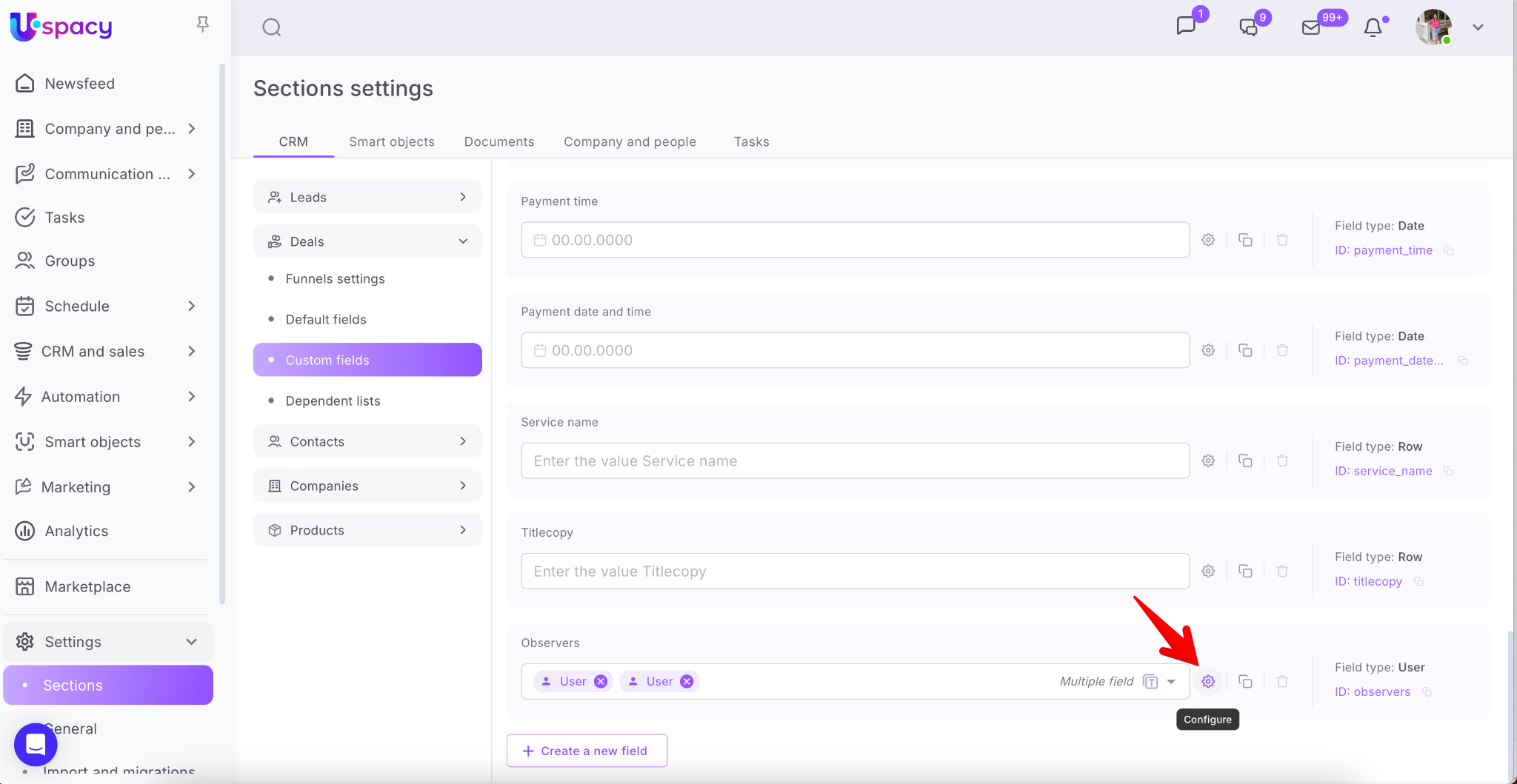Switch to the Smart objects tab
Image resolution: width=1517 pixels, height=784 pixels.
(x=391, y=141)
